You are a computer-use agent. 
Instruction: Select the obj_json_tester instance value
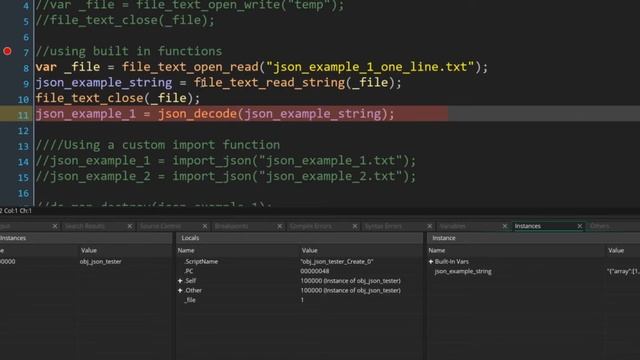[x=101, y=262]
